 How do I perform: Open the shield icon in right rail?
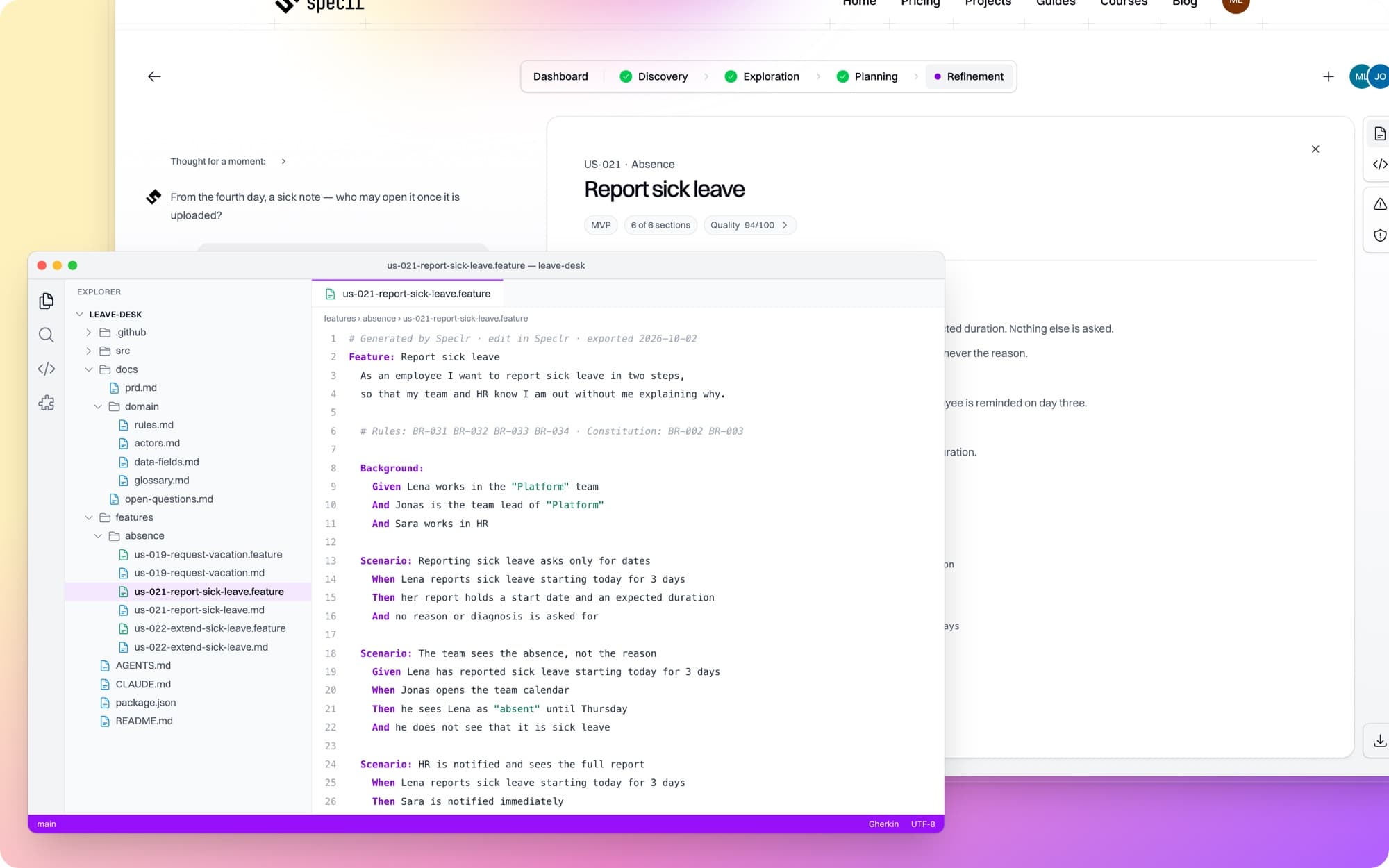[x=1380, y=235]
